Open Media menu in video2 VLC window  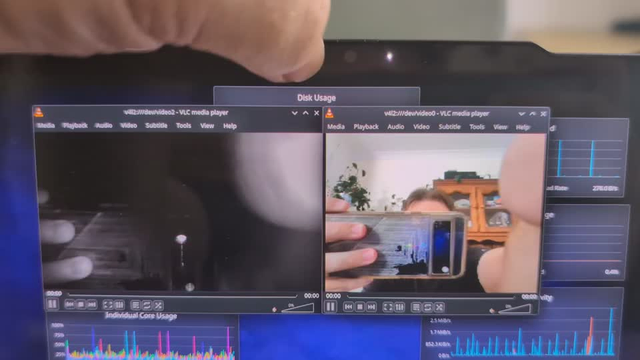(x=46, y=125)
